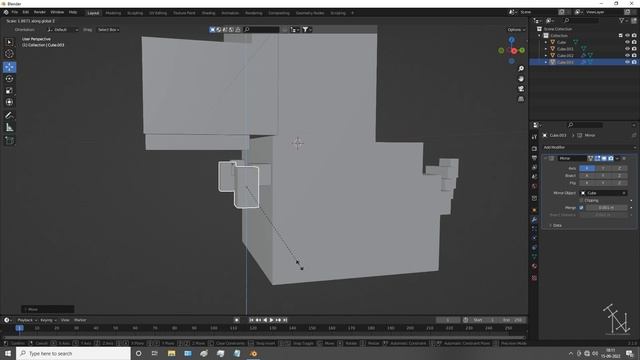Open the File menu
The height and width of the screenshot is (360, 640).
click(x=15, y=13)
